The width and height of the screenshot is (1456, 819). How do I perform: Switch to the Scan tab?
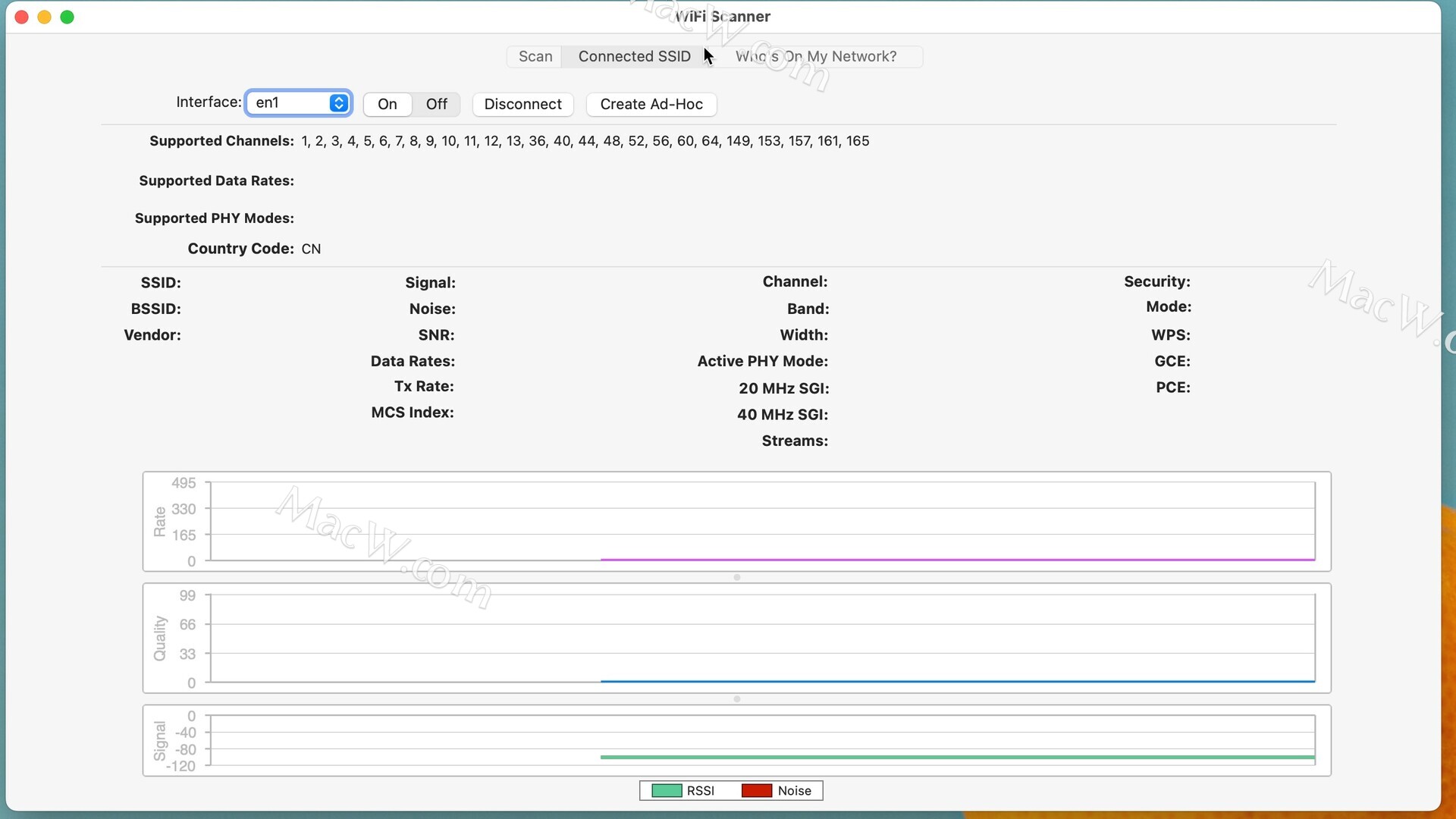[x=535, y=57]
